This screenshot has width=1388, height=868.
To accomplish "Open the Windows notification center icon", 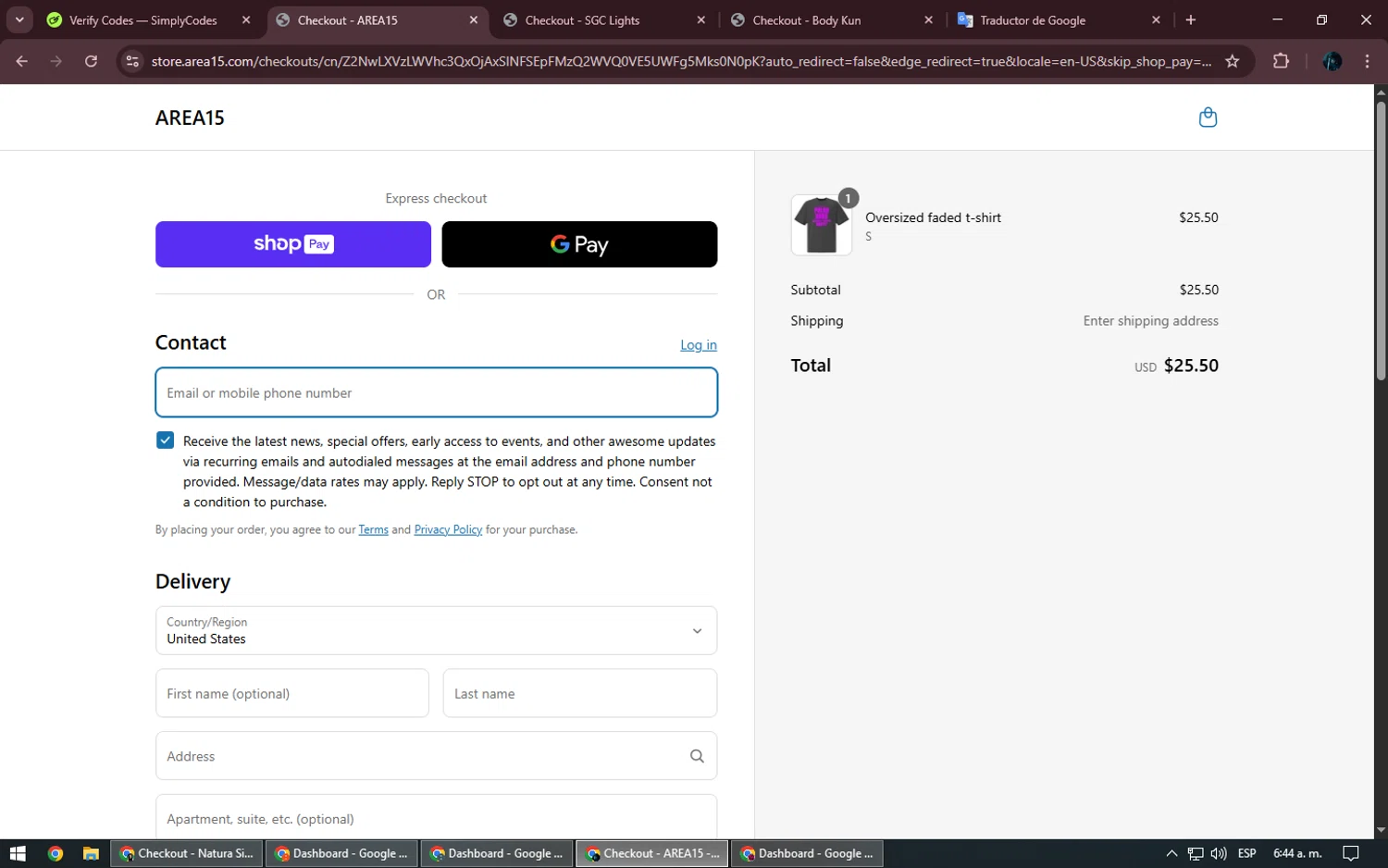I will click(x=1351, y=853).
